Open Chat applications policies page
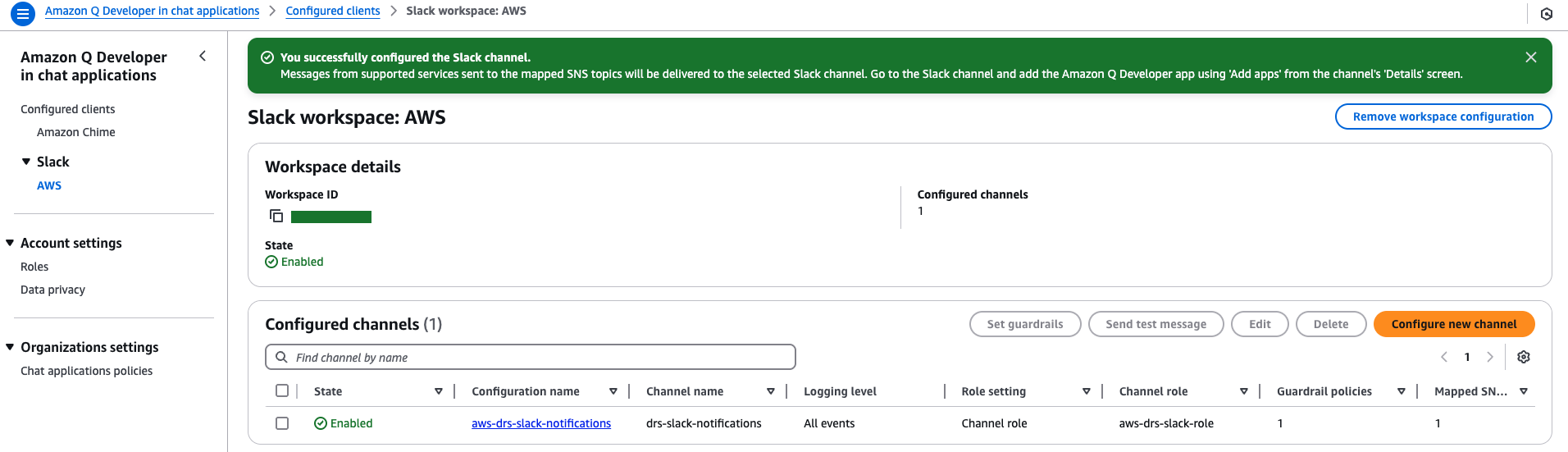Screen dimensions: 1568x452 point(86,371)
